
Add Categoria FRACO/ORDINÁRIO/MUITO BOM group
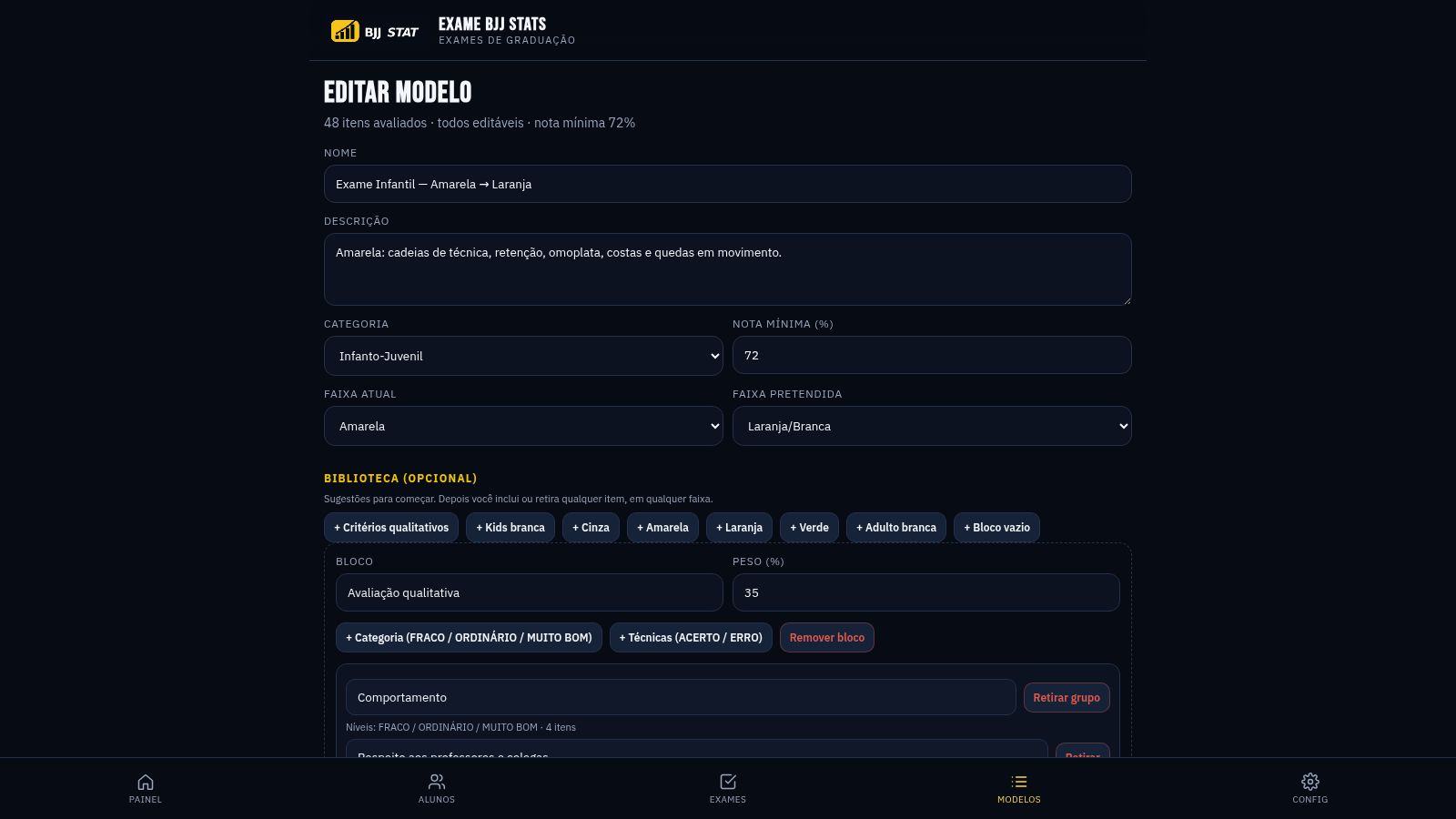469,638
